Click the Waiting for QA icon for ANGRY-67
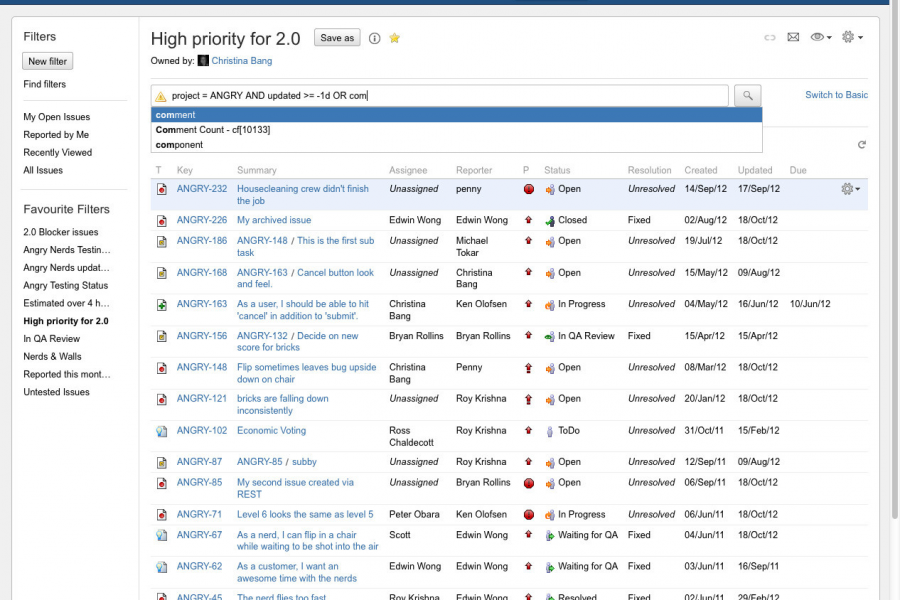Image resolution: width=900 pixels, height=600 pixels. [550, 535]
